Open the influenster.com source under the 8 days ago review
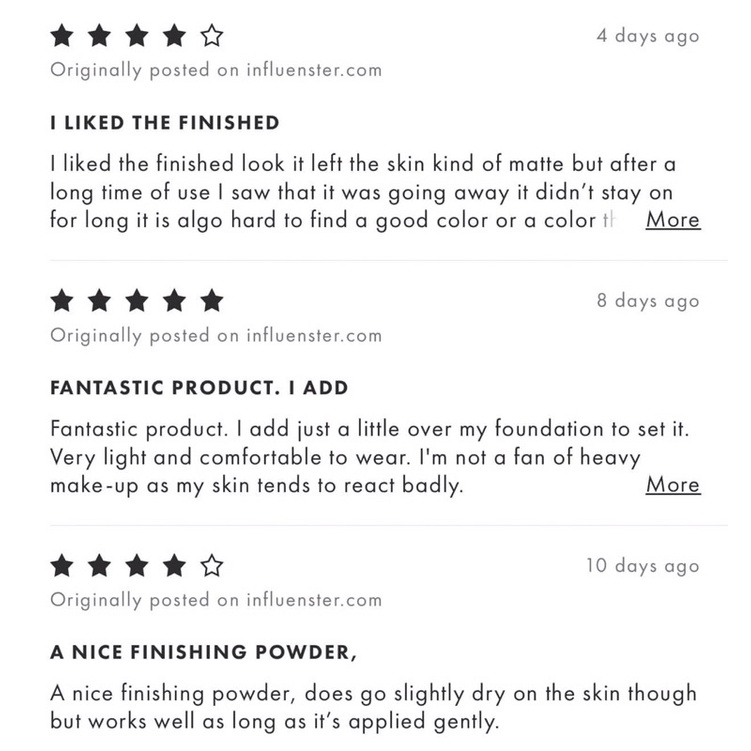Image resolution: width=751 pixels, height=751 pixels. point(314,335)
